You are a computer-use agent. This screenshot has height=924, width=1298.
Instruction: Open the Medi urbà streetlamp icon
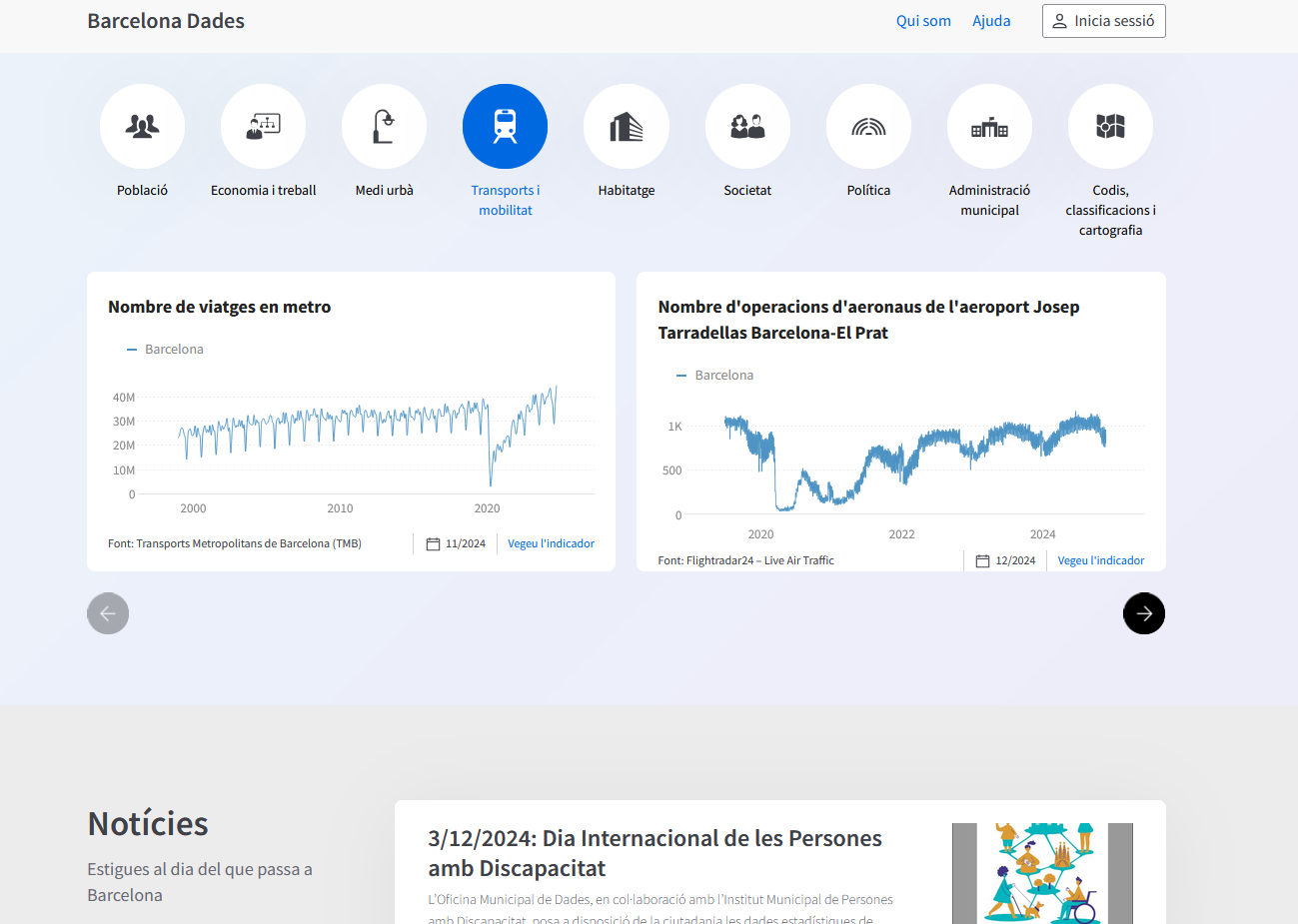384,127
